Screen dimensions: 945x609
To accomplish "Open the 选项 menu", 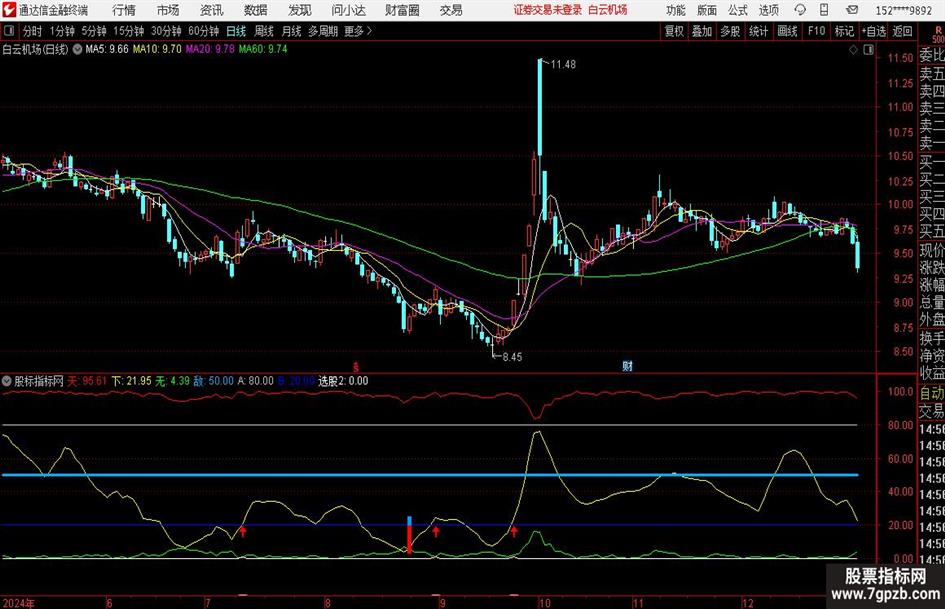I will [x=768, y=10].
